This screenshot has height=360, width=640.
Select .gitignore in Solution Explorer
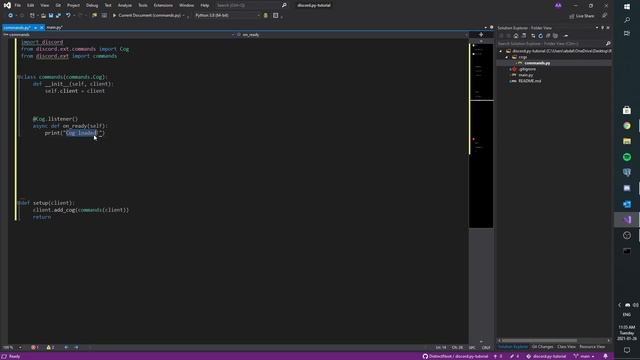coord(527,69)
